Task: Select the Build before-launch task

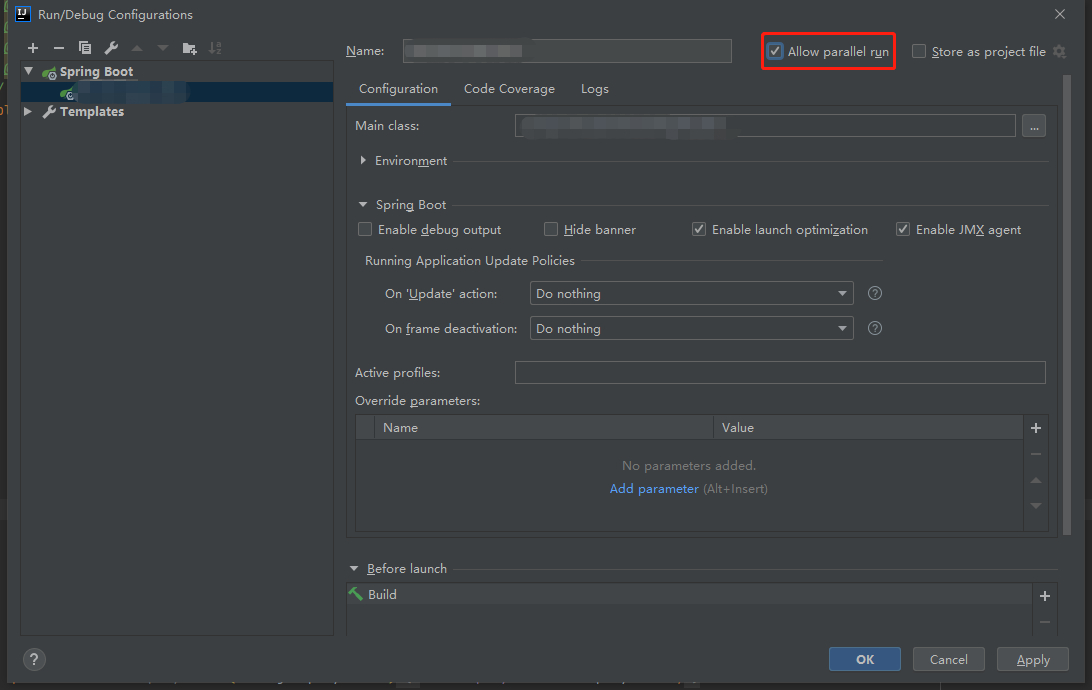Action: (689, 594)
